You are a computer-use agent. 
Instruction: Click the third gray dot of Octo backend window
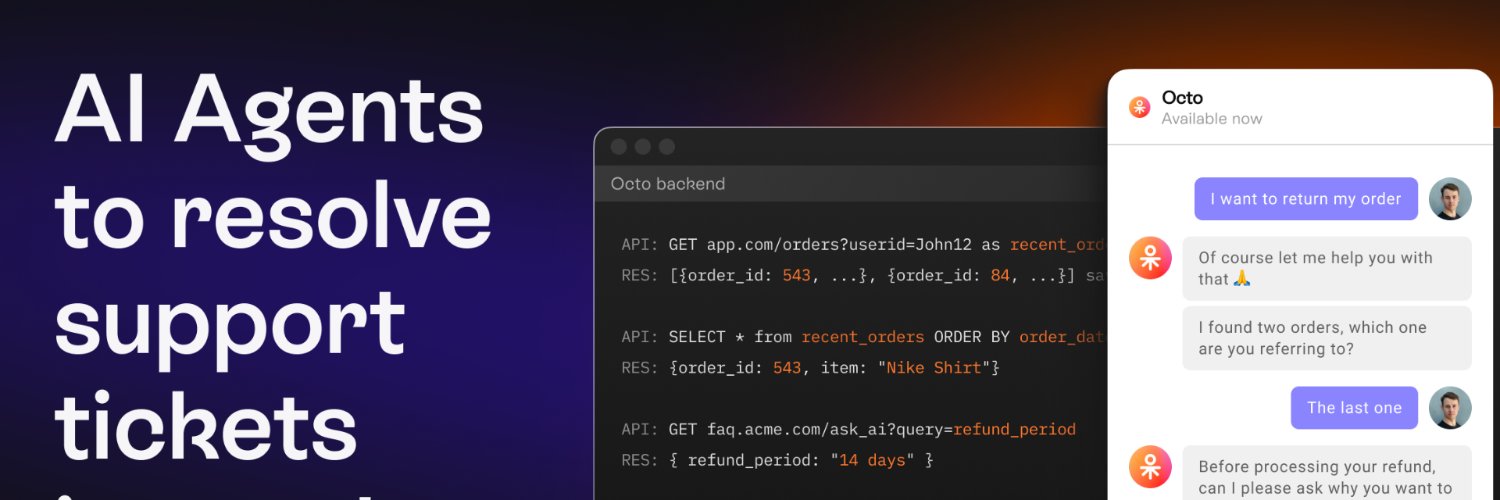tap(667, 147)
